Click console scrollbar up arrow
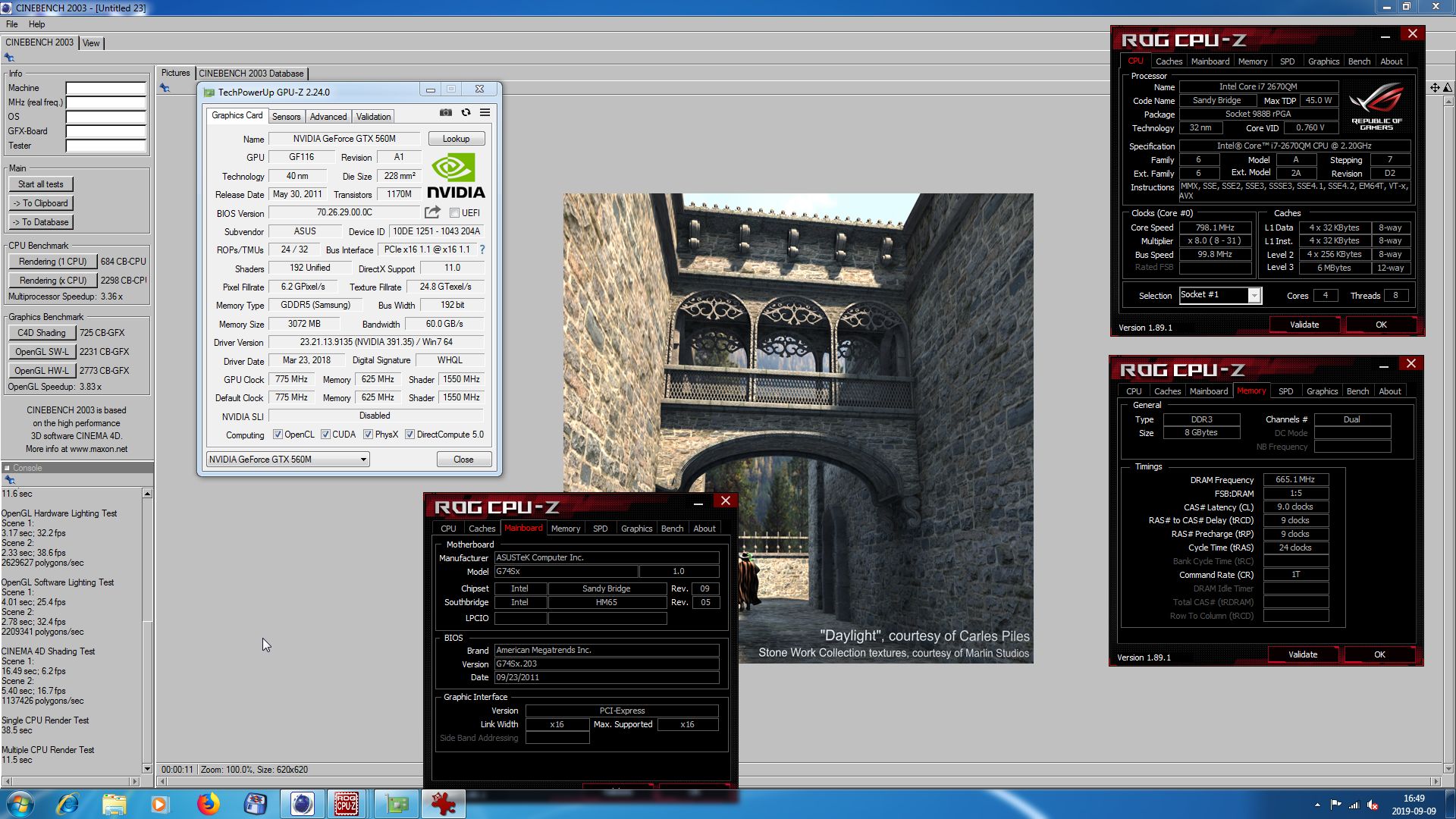The width and height of the screenshot is (1456, 819). (147, 494)
